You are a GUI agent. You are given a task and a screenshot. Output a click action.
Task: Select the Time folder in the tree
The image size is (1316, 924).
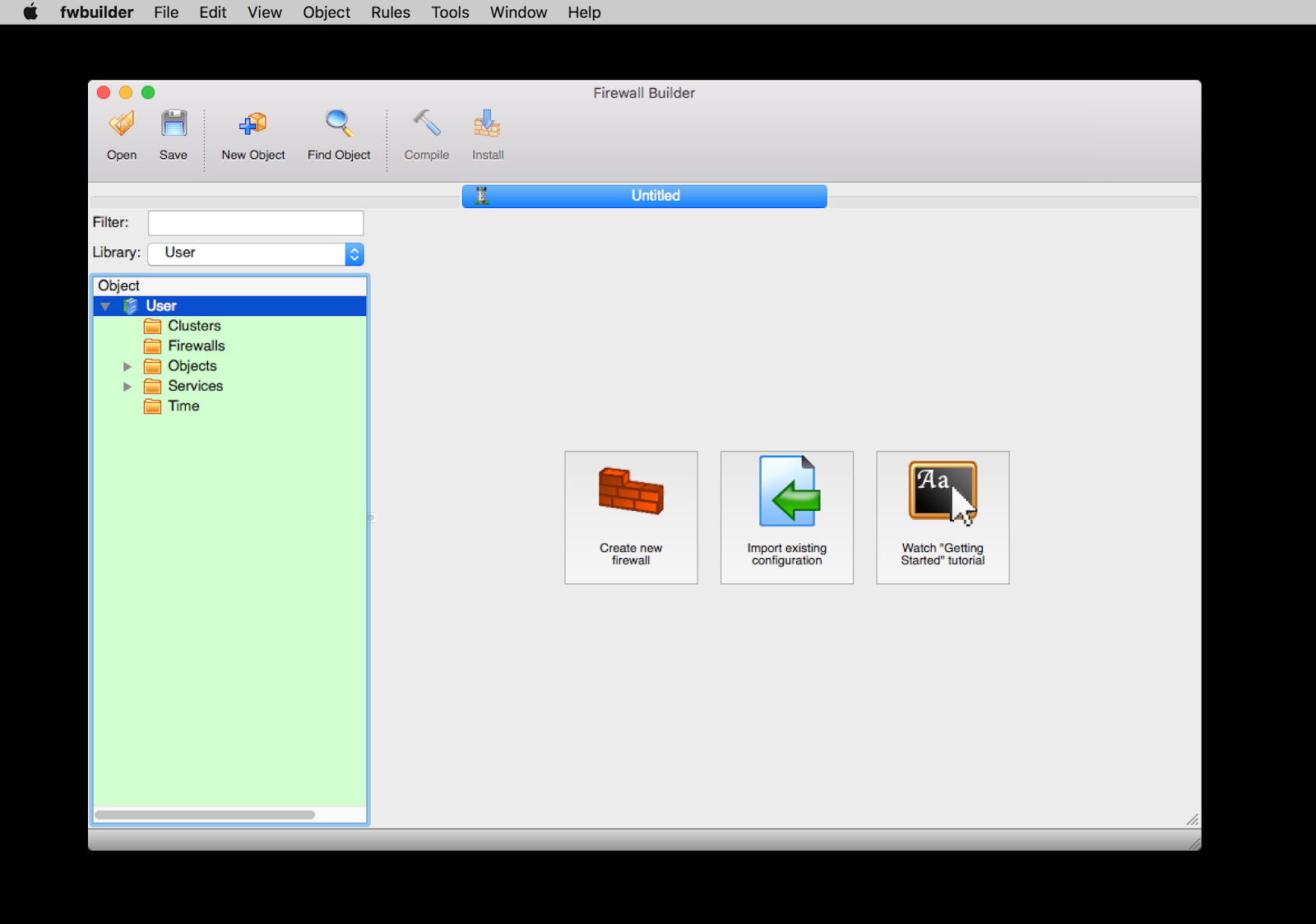click(183, 406)
